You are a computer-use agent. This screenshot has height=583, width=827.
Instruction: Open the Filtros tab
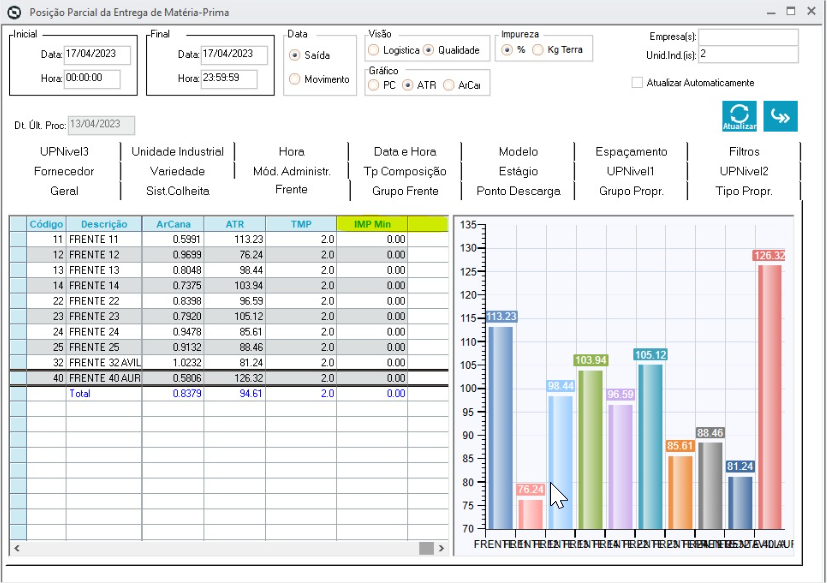pyautogui.click(x=744, y=151)
